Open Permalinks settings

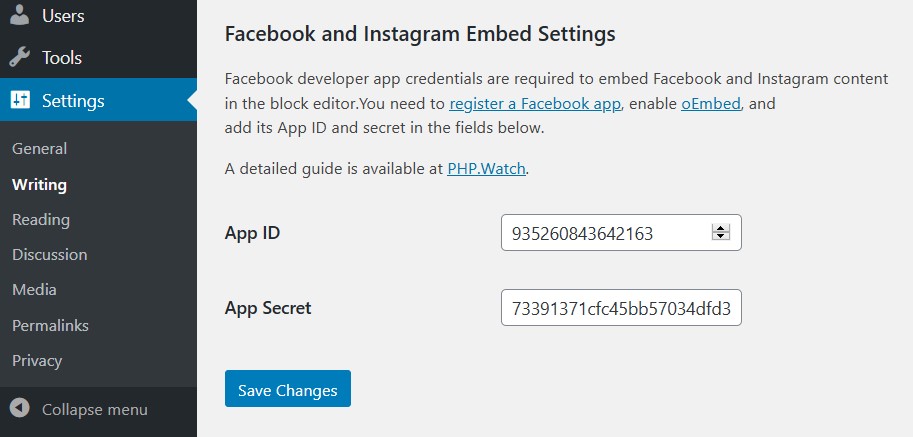(50, 325)
